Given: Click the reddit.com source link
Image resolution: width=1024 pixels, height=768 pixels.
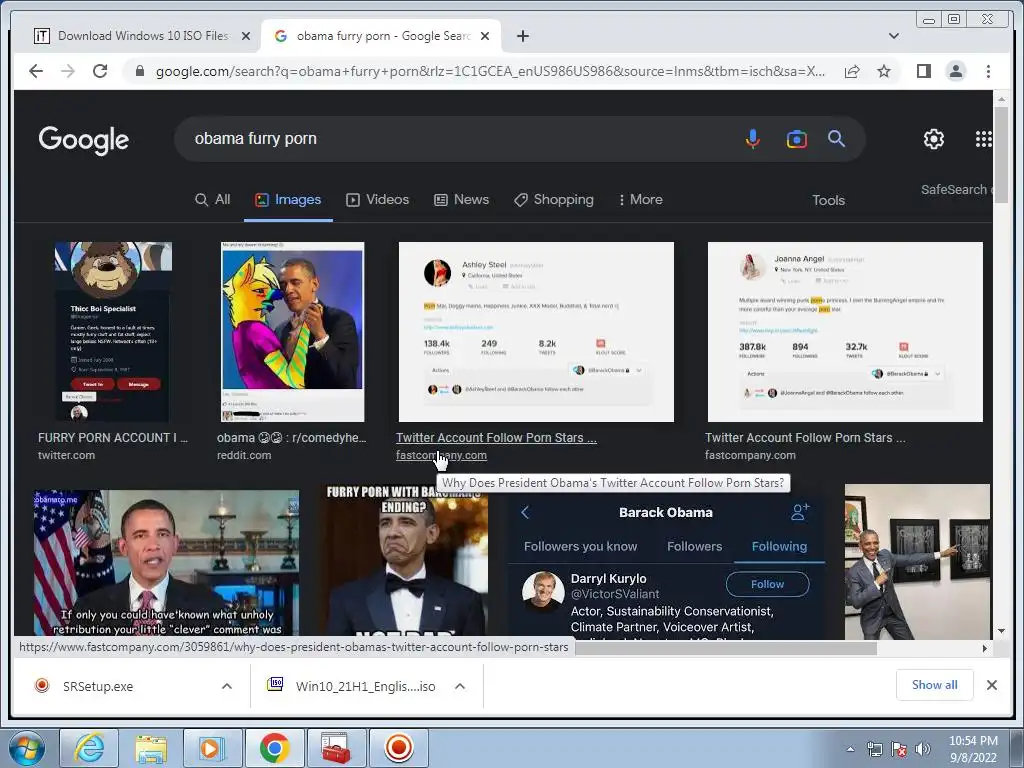Looking at the screenshot, I should 244,455.
